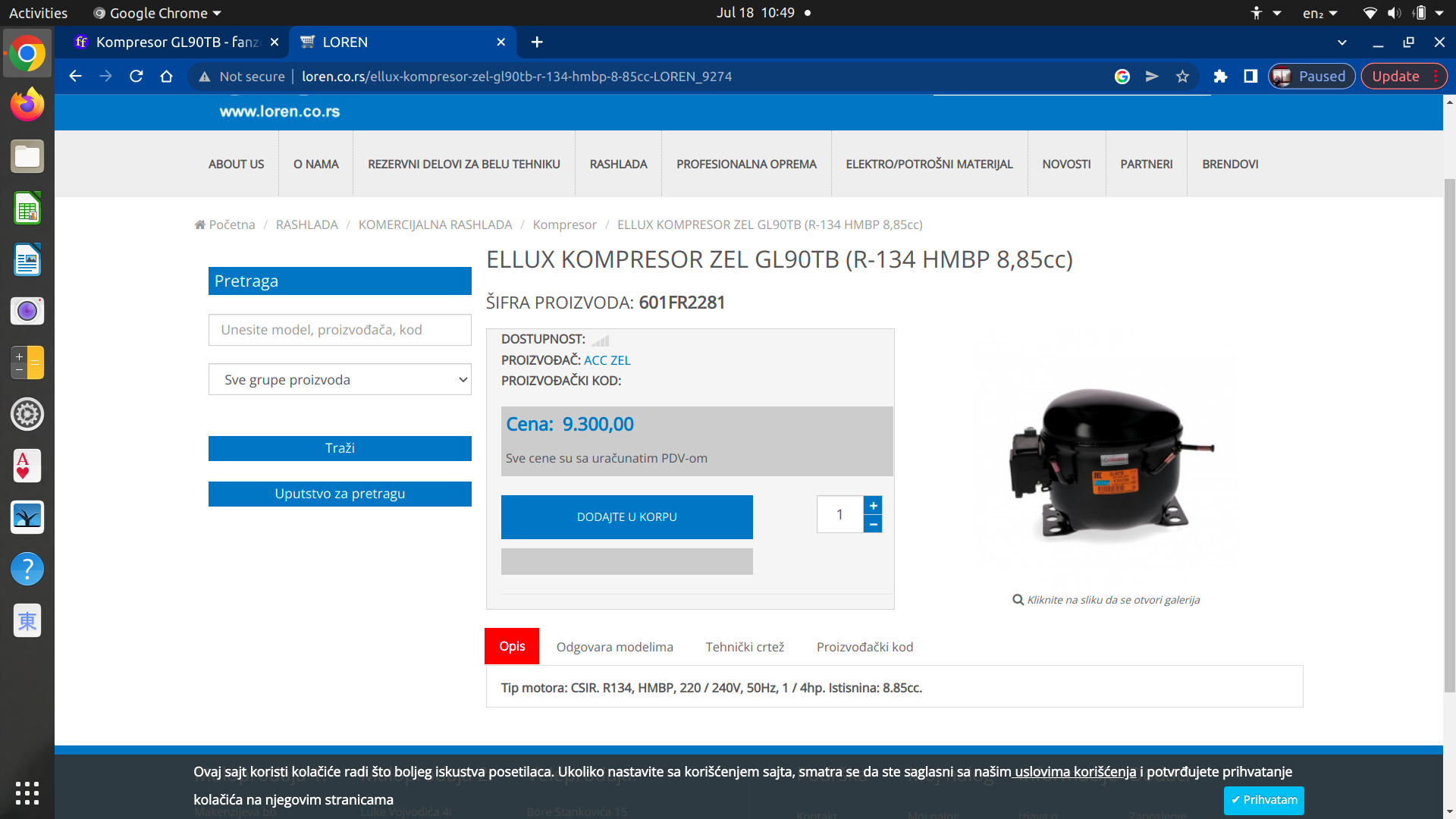Viewport: 1456px width, 819px height.
Task: Open Firefox from the Ubuntu dock
Action: [27, 105]
